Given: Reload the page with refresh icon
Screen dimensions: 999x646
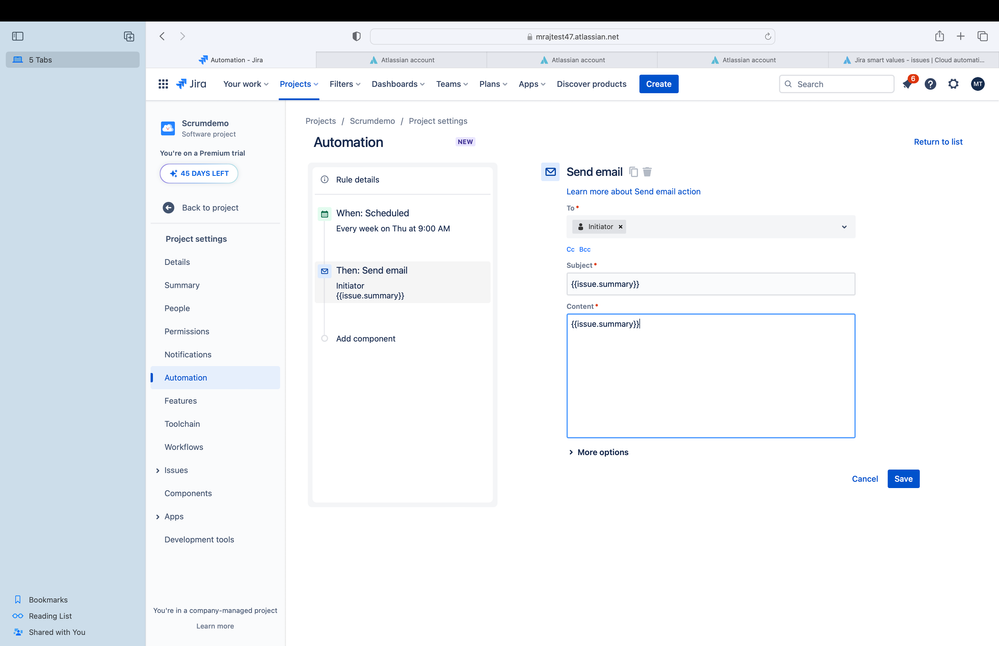Looking at the screenshot, I should pyautogui.click(x=768, y=36).
